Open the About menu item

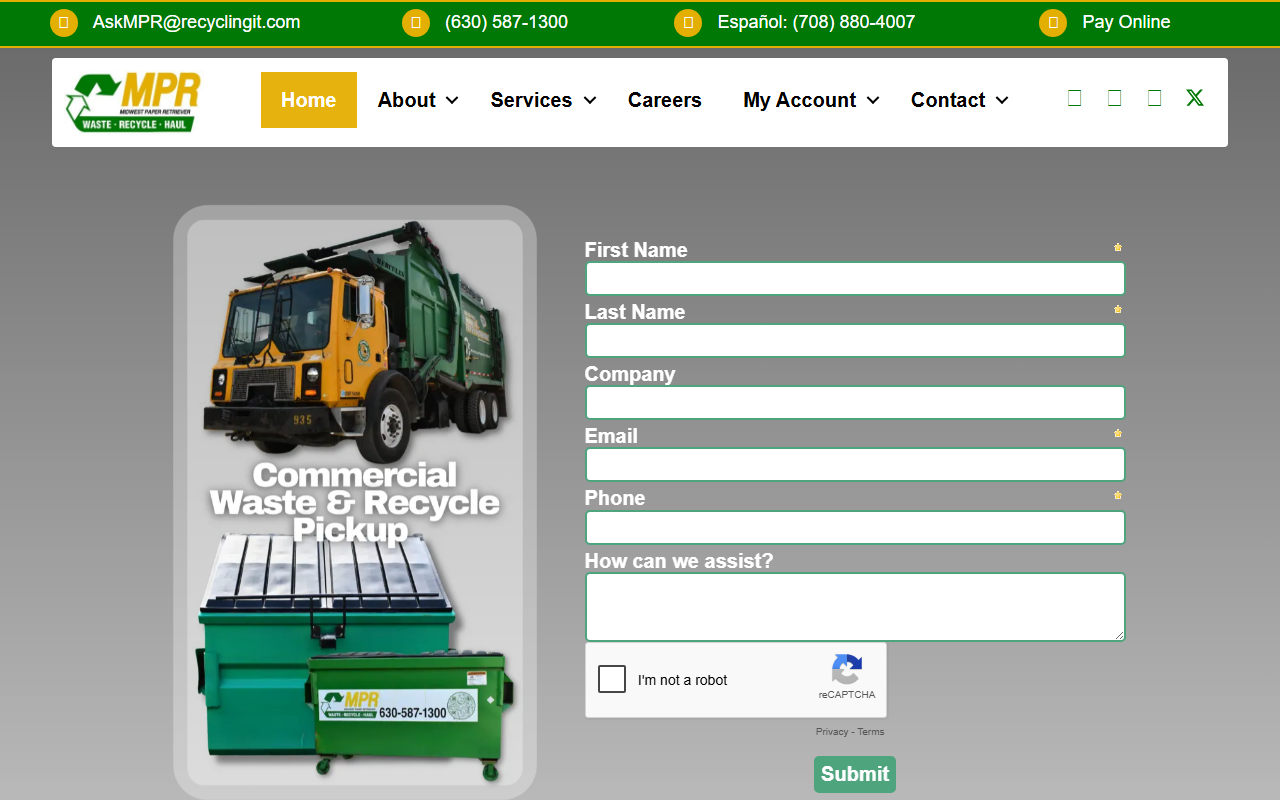(x=407, y=100)
